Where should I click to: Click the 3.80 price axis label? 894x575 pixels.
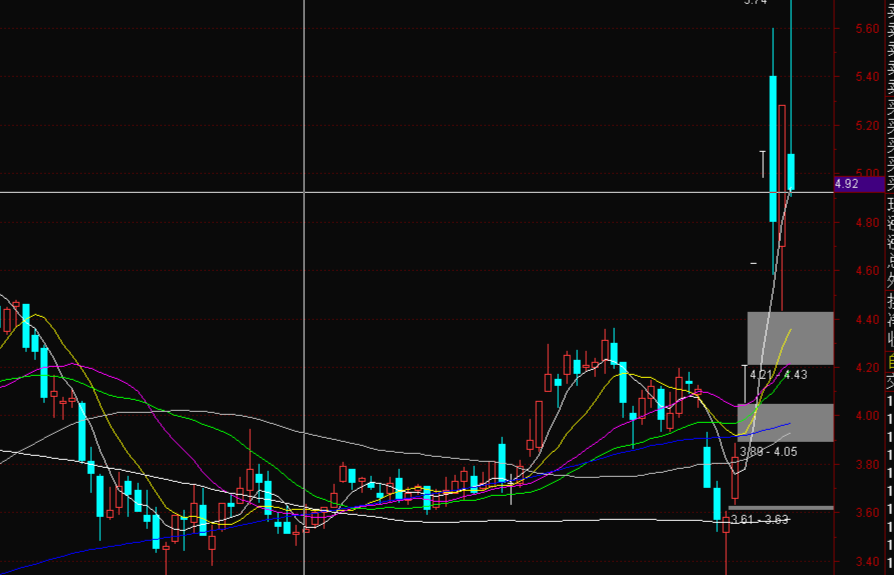[867, 464]
